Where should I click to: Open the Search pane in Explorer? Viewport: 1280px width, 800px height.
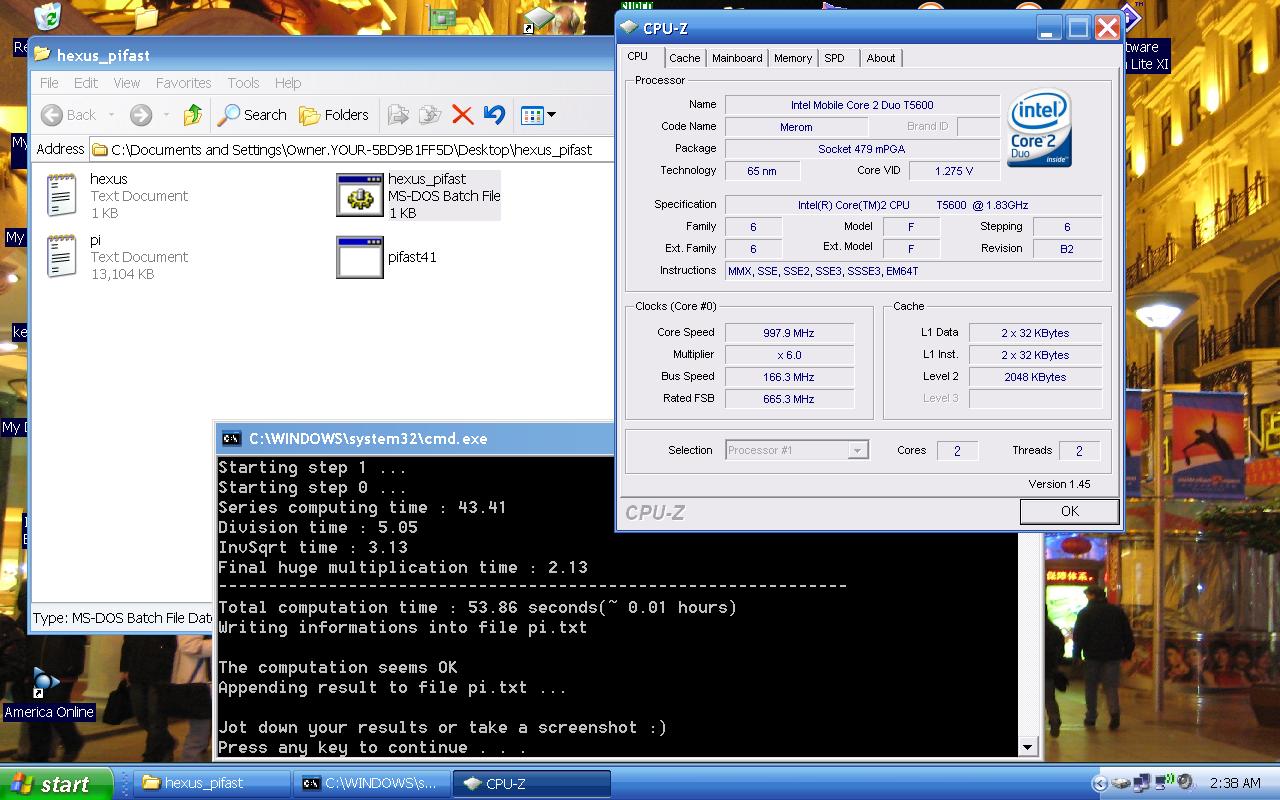(x=253, y=115)
